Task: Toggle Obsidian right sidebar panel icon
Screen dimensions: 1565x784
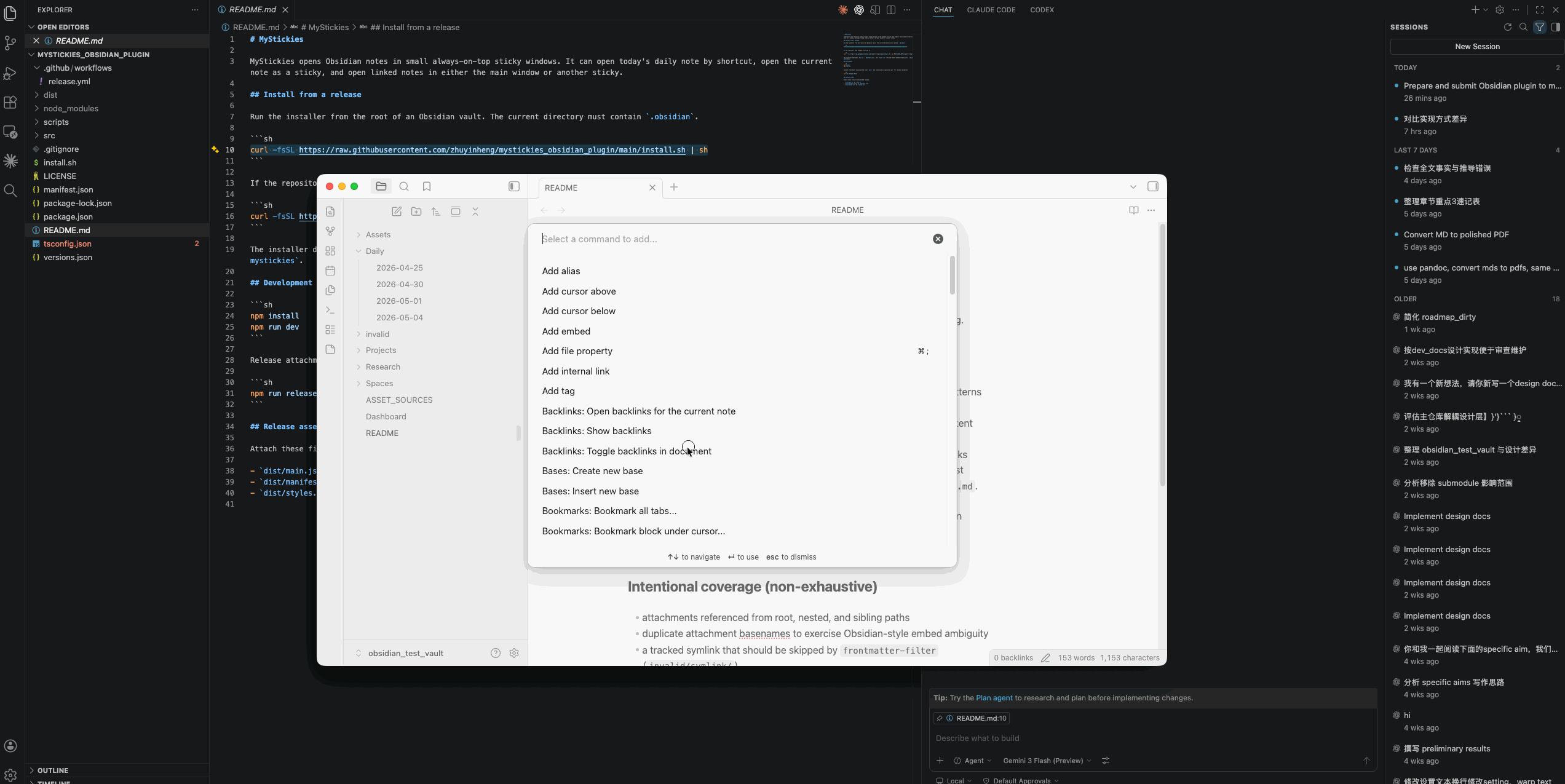Action: pyautogui.click(x=1153, y=186)
